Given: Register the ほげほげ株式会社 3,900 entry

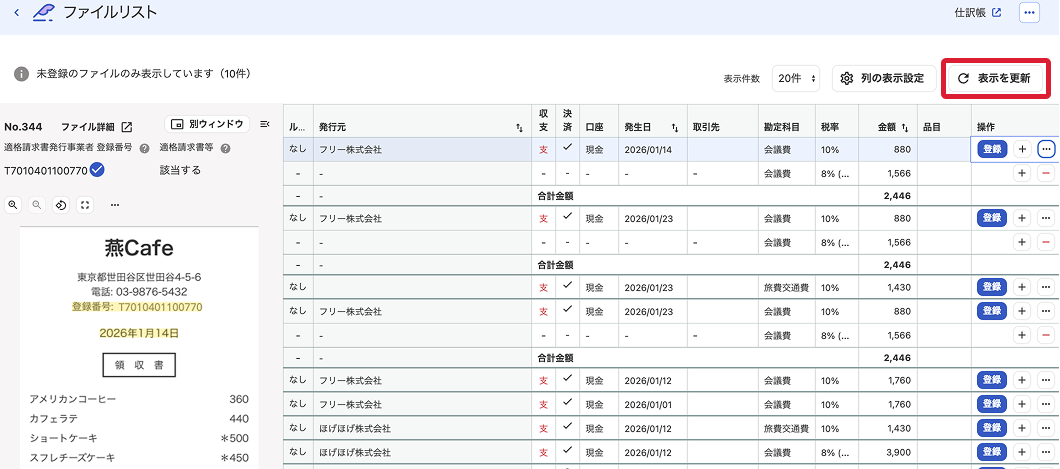Looking at the screenshot, I should point(992,451).
